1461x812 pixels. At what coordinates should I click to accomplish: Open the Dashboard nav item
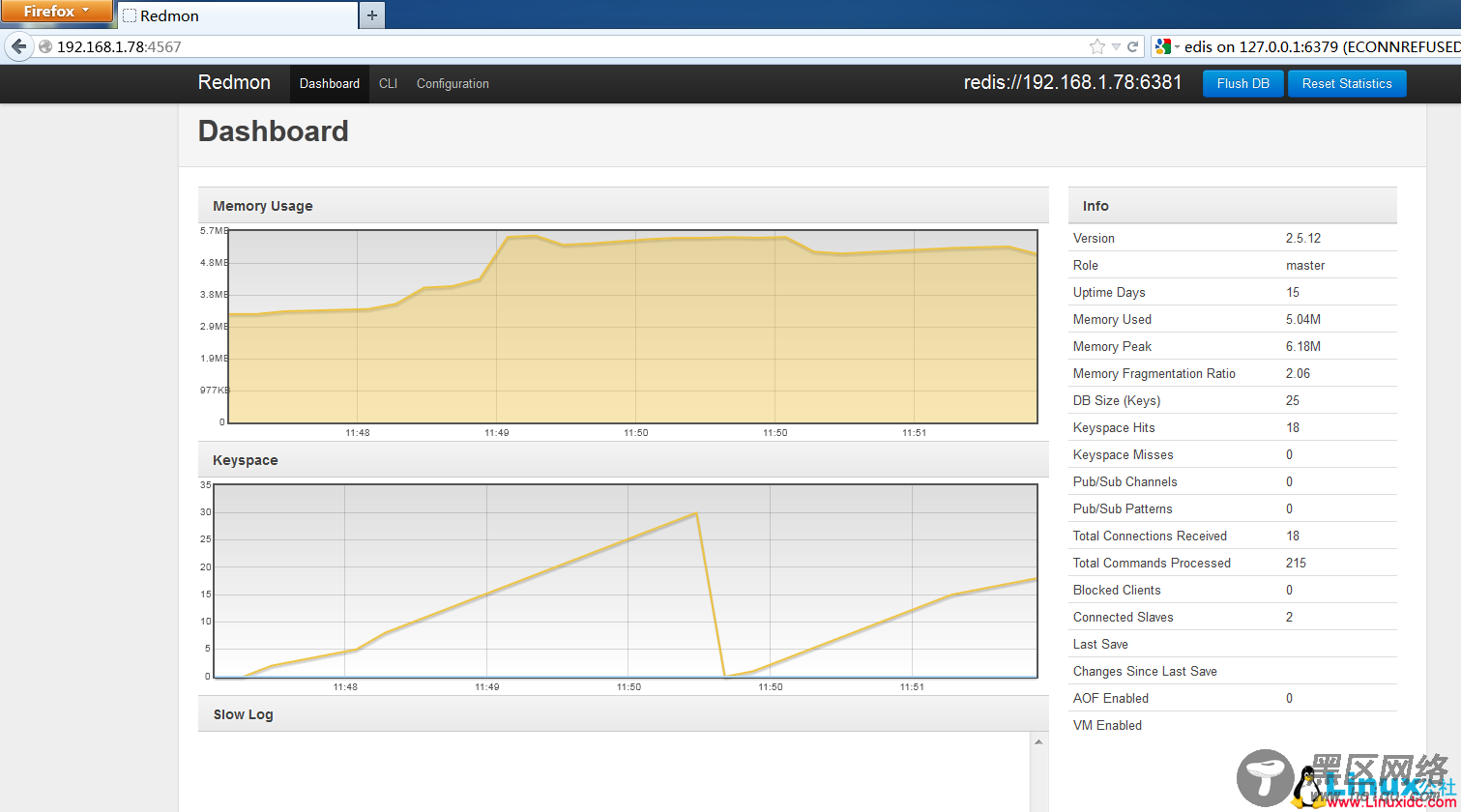tap(330, 83)
